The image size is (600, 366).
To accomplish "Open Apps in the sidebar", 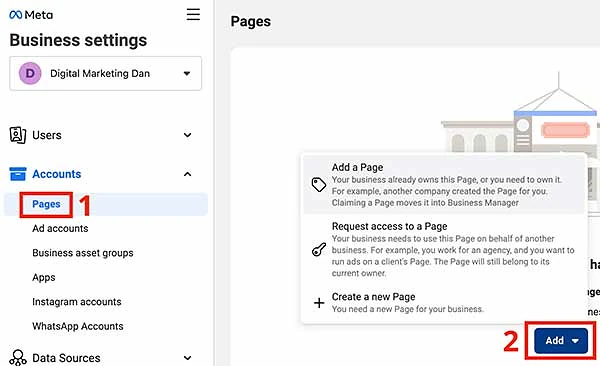I will [44, 278].
